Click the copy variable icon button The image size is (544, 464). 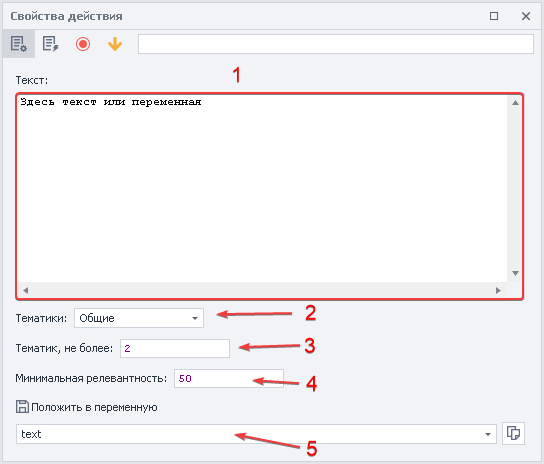click(x=513, y=433)
